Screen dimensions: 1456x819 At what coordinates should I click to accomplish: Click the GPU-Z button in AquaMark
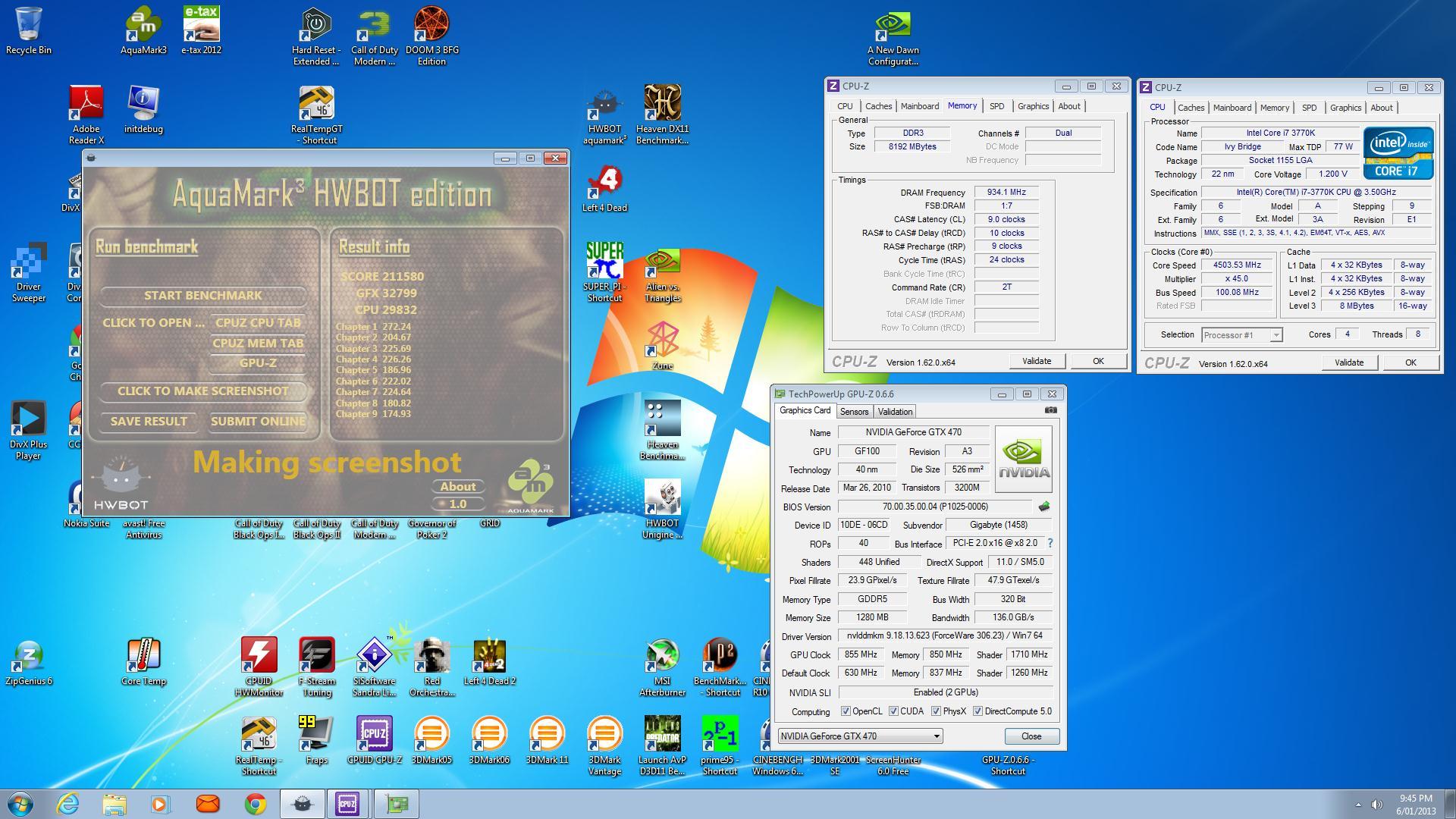point(258,363)
